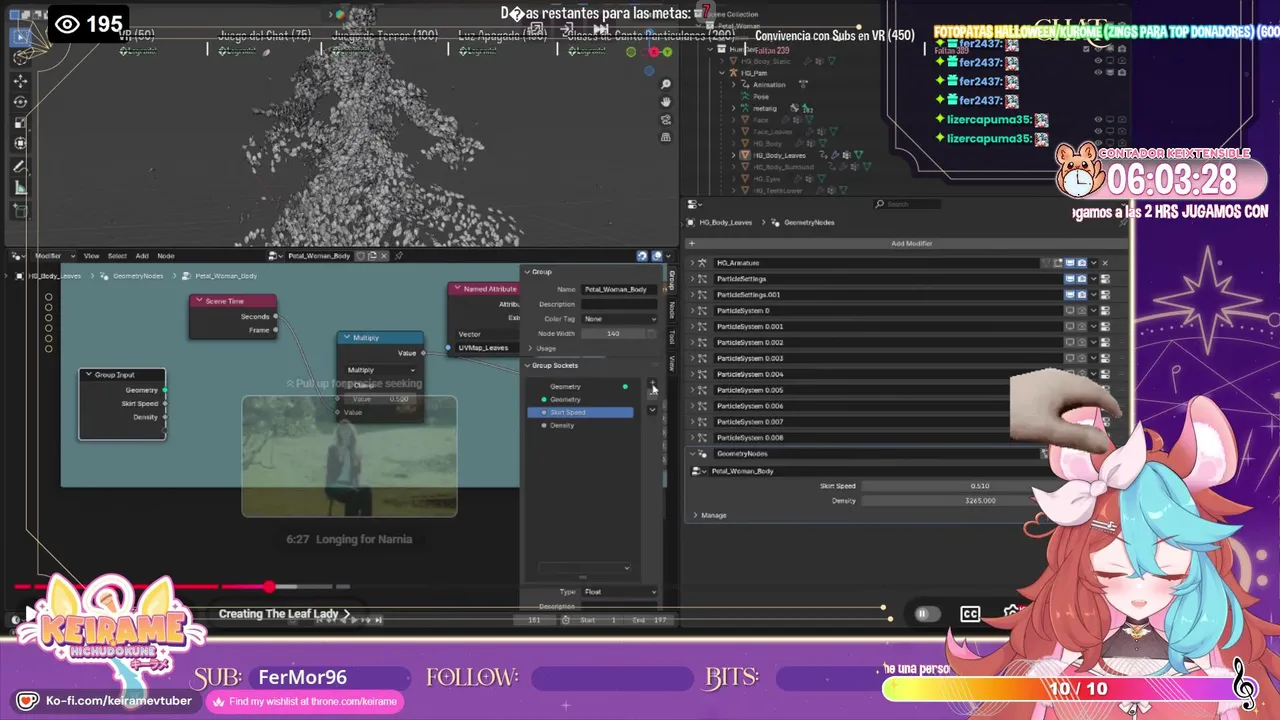
Task: Click the YouTube closed captions button
Action: click(x=970, y=614)
